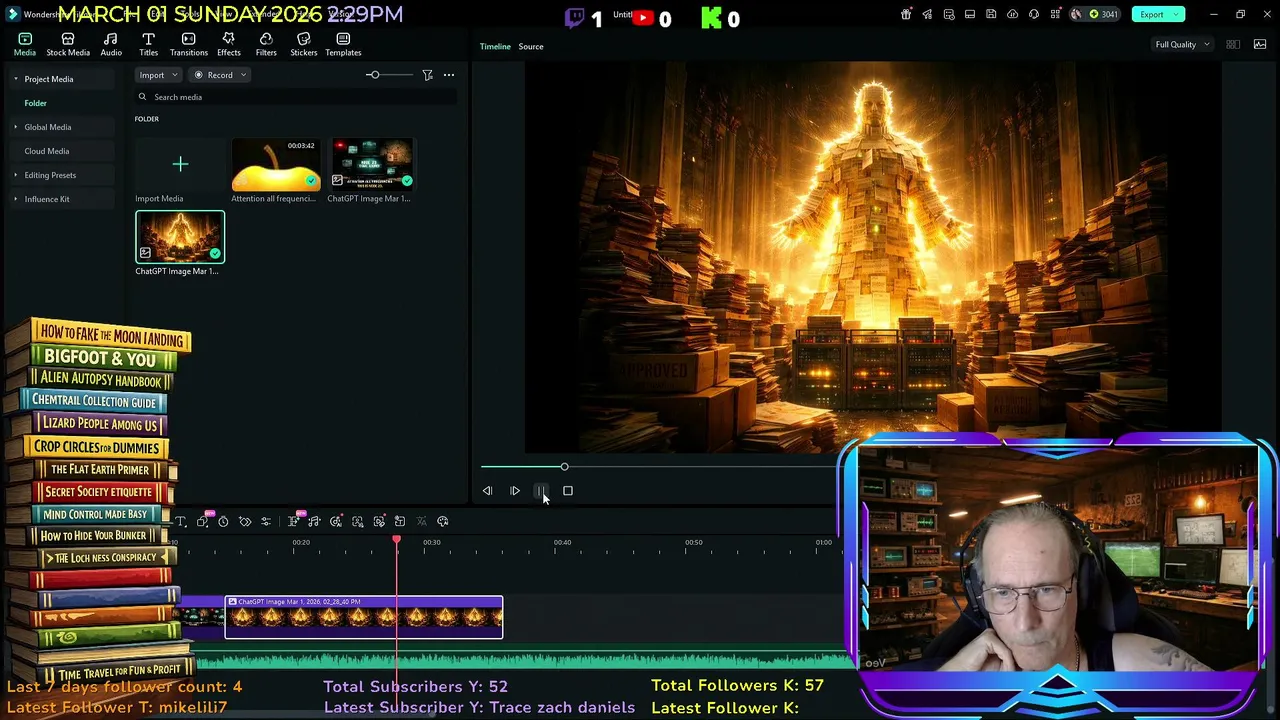The height and width of the screenshot is (720, 1280).
Task: Click the user avatar in title bar
Action: click(1076, 14)
